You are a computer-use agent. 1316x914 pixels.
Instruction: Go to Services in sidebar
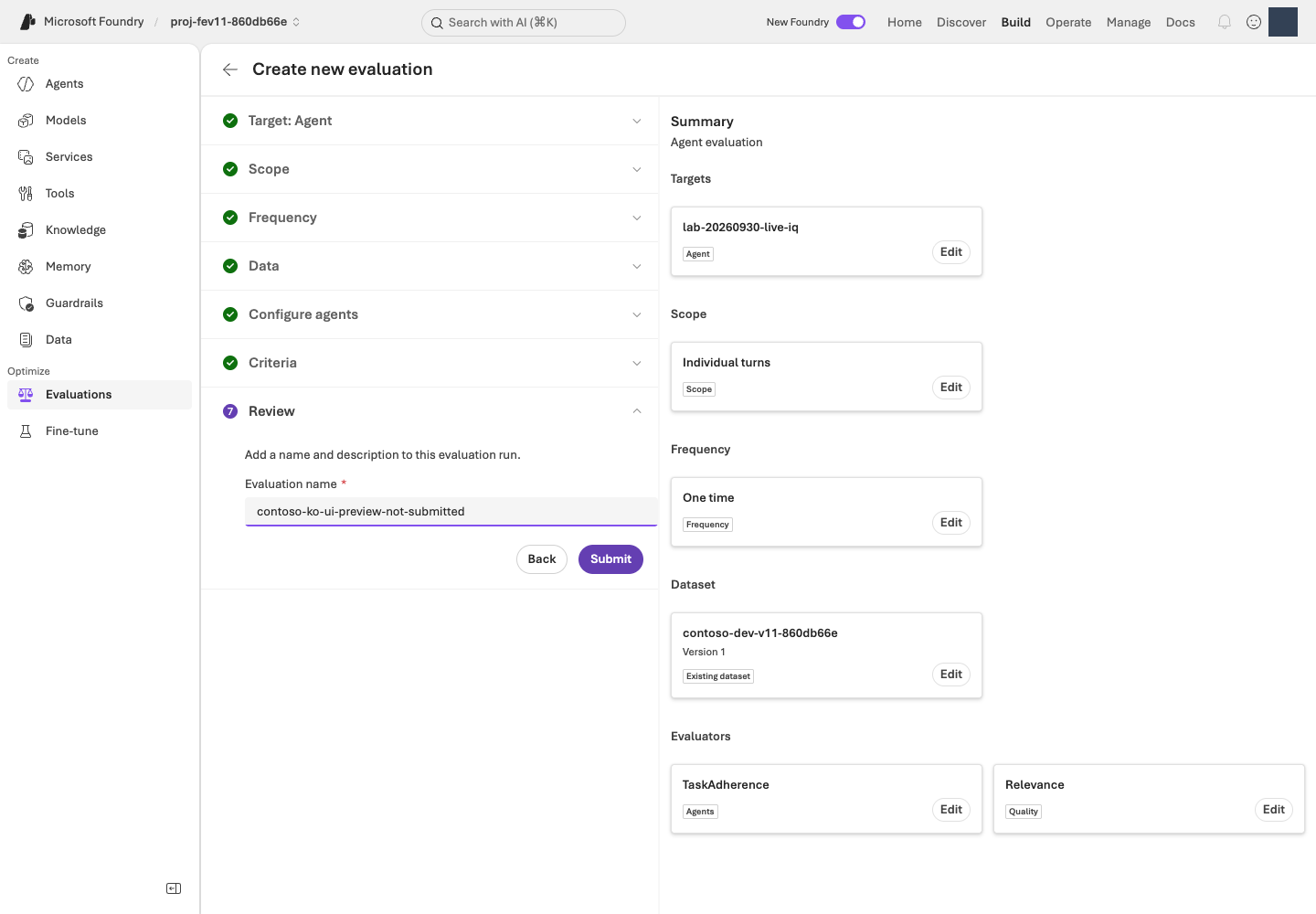pyautogui.click(x=100, y=157)
